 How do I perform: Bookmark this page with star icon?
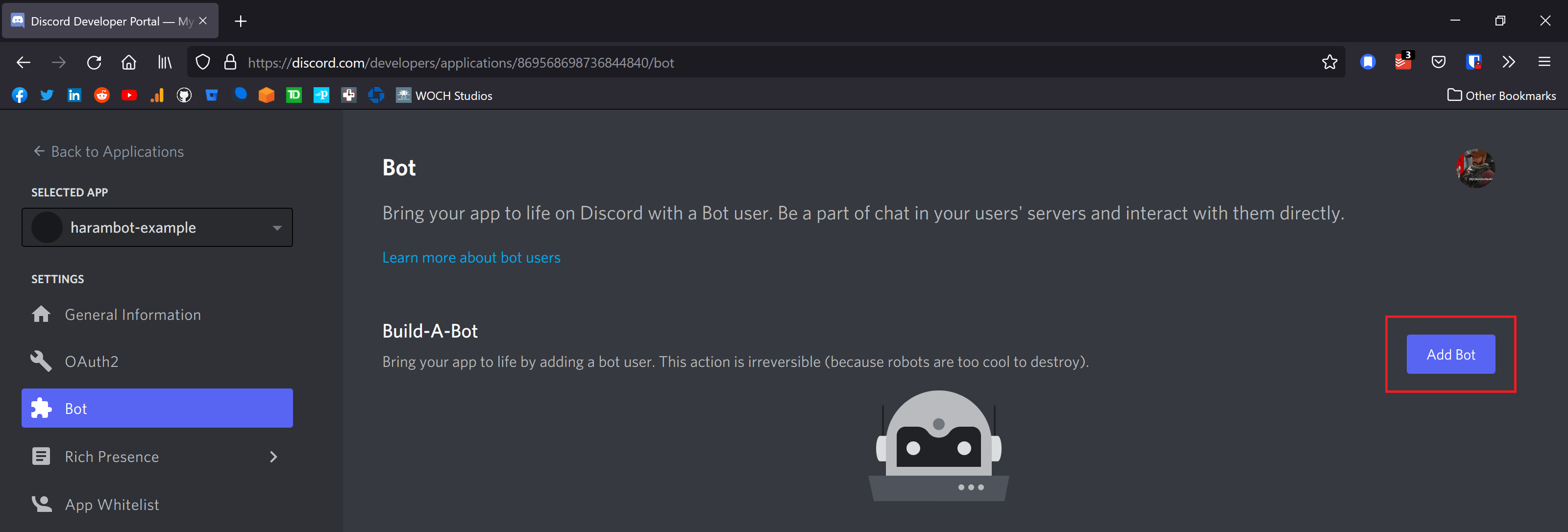[x=1329, y=62]
